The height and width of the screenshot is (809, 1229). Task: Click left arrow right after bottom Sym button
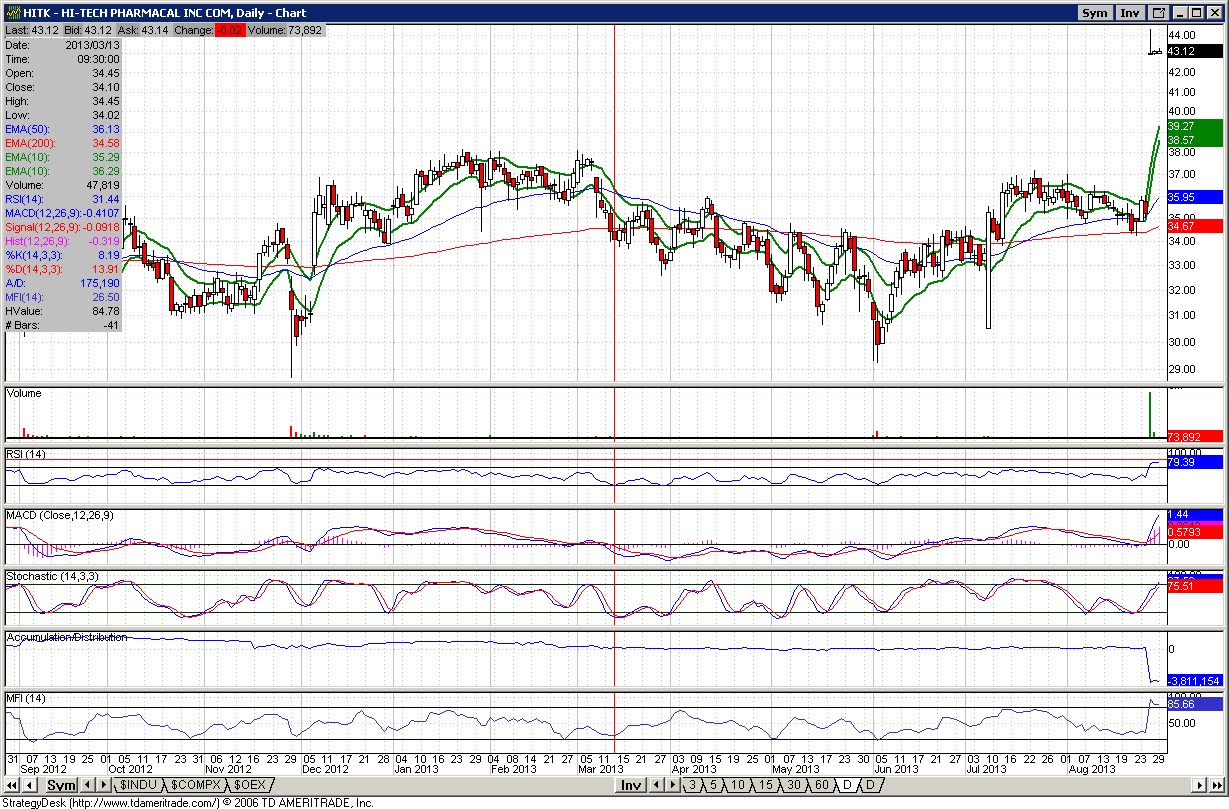pyautogui.click(x=87, y=785)
